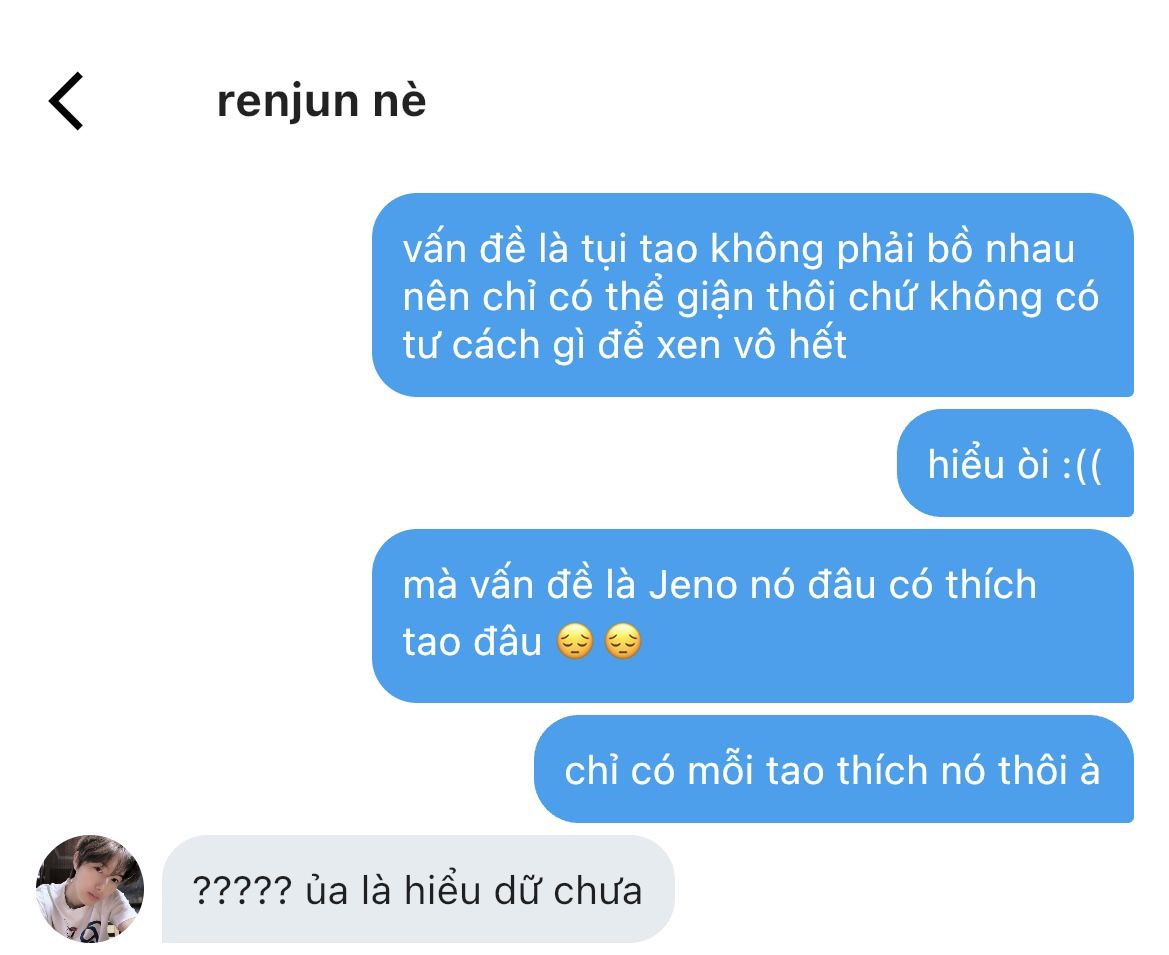
Task: Click the second pensive face emoji
Action: 623,642
